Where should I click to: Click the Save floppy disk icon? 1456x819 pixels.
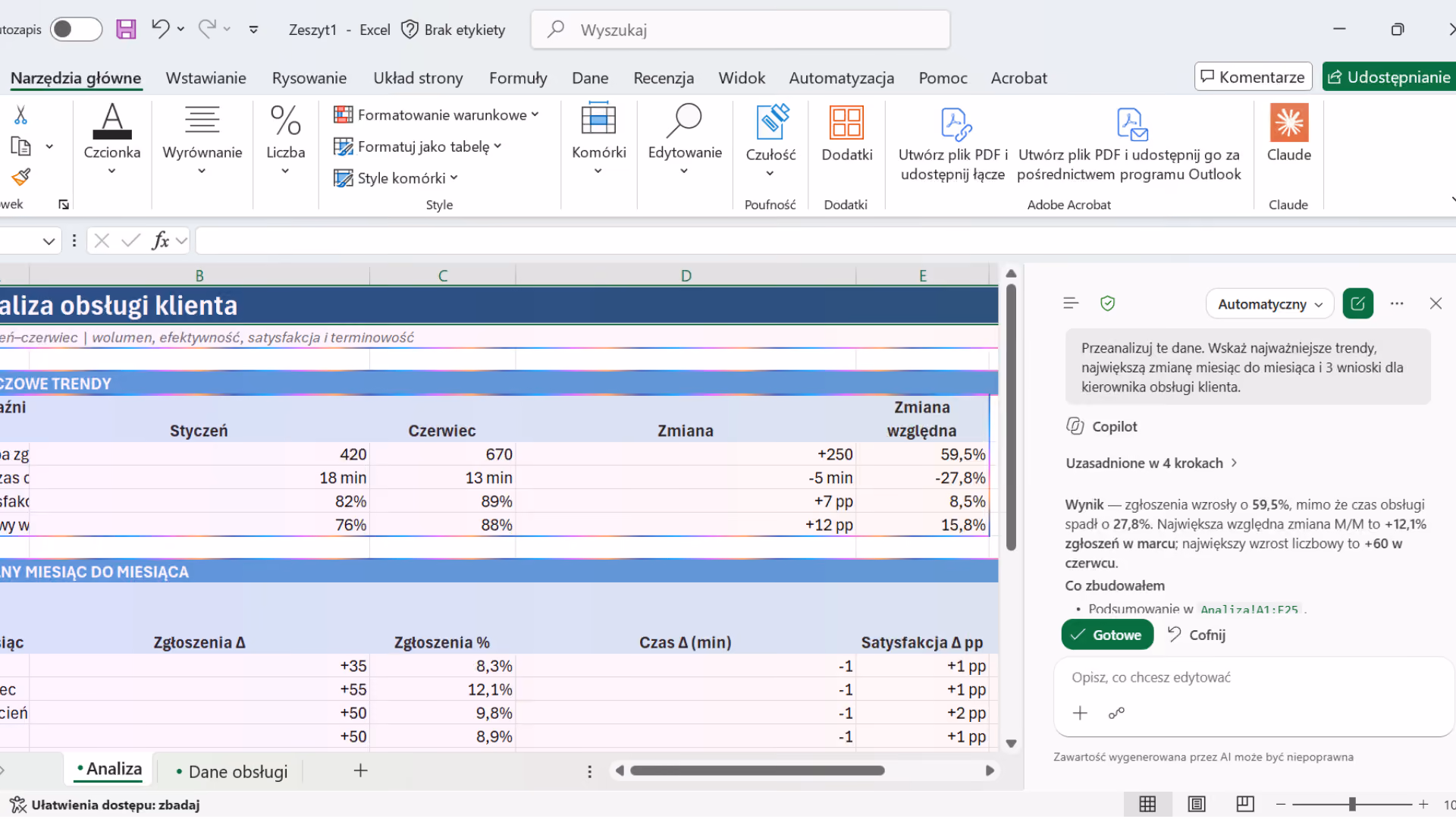click(x=126, y=30)
